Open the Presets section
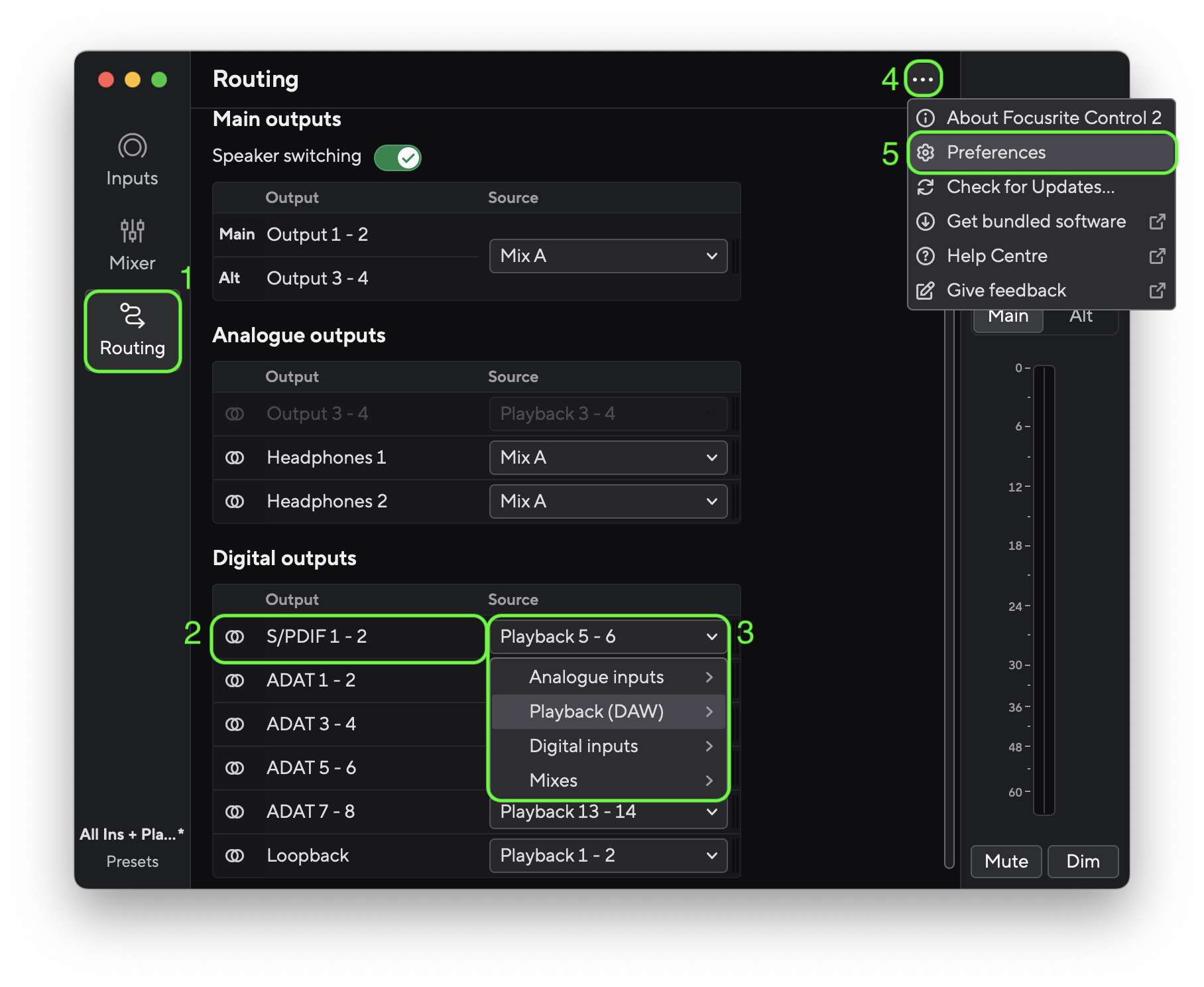Viewport: 1204px width, 987px height. point(133,861)
